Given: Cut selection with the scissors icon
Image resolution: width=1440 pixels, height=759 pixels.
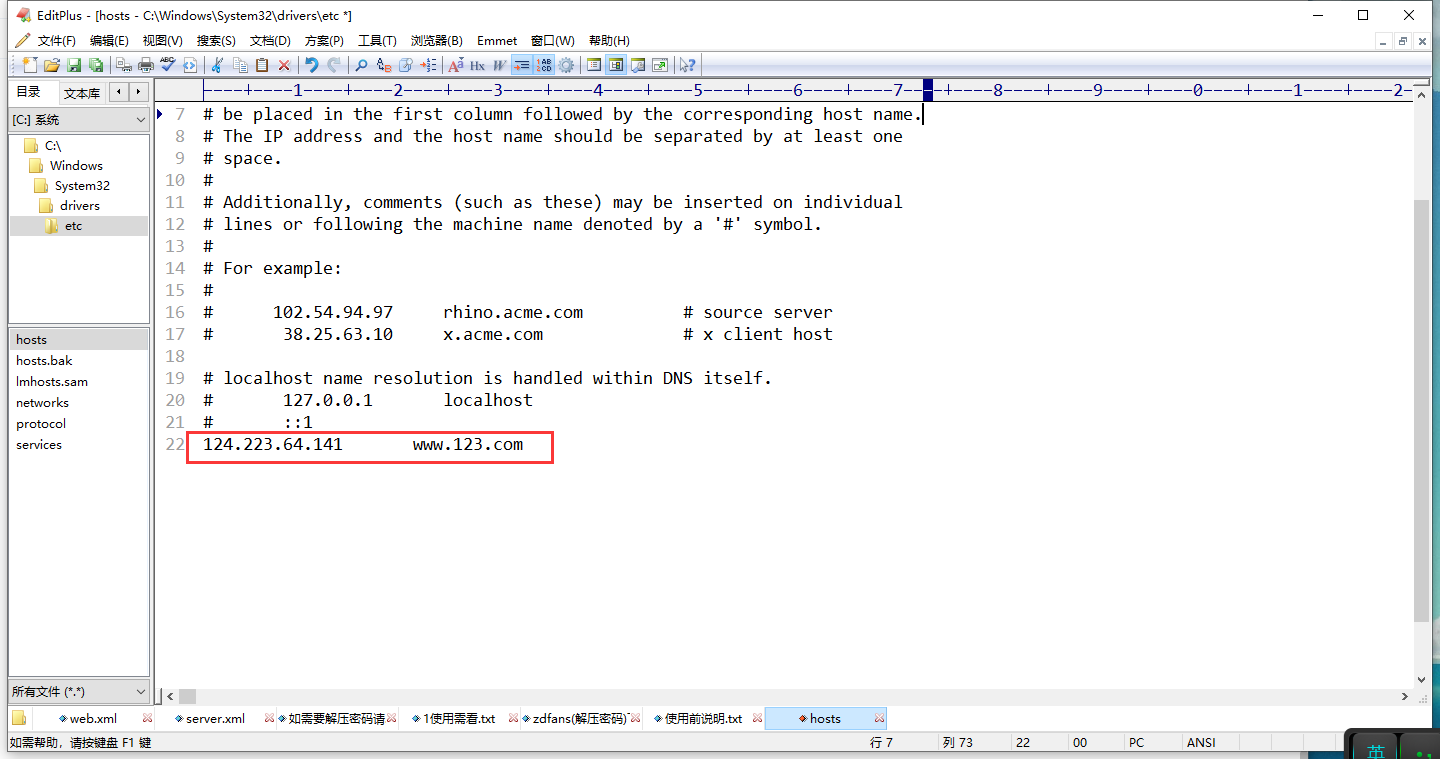Looking at the screenshot, I should click(x=217, y=65).
